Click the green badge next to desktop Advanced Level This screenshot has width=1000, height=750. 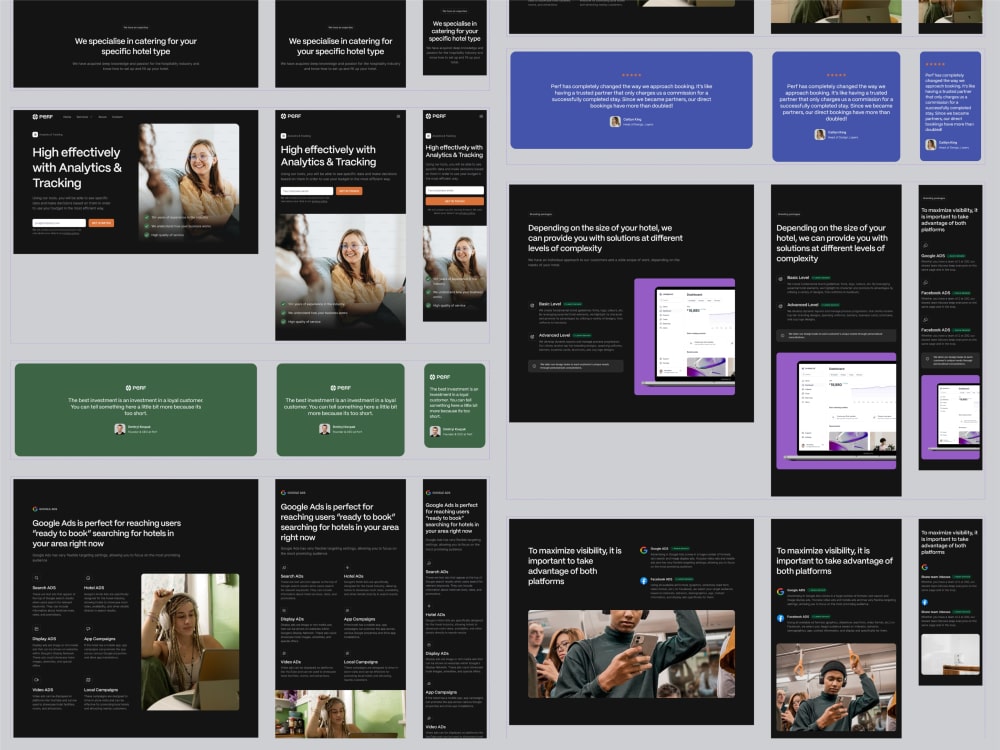582,335
